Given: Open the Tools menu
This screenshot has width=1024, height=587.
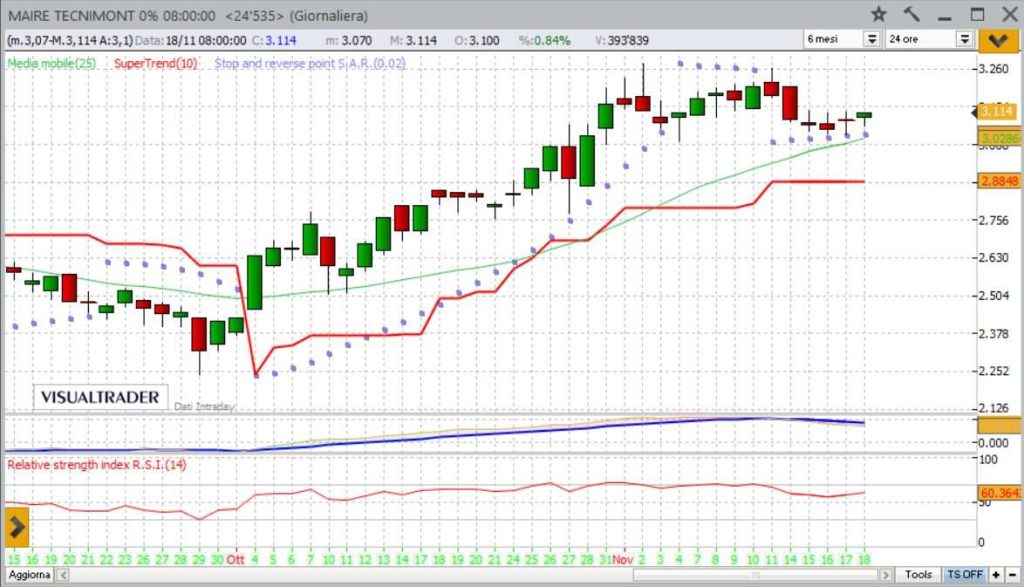Looking at the screenshot, I should pyautogui.click(x=918, y=575).
